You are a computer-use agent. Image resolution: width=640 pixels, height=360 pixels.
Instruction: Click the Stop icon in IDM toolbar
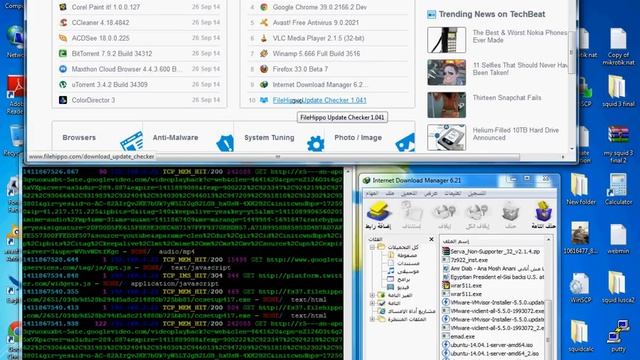coord(444,212)
